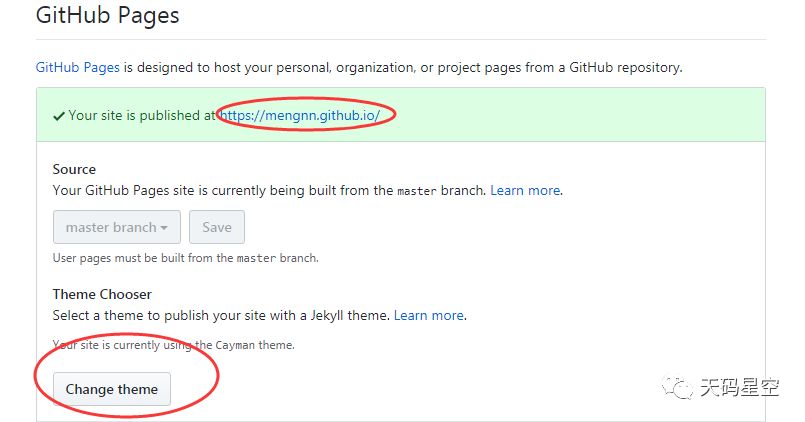
Task: Click the Change theme button
Action: coord(111,389)
